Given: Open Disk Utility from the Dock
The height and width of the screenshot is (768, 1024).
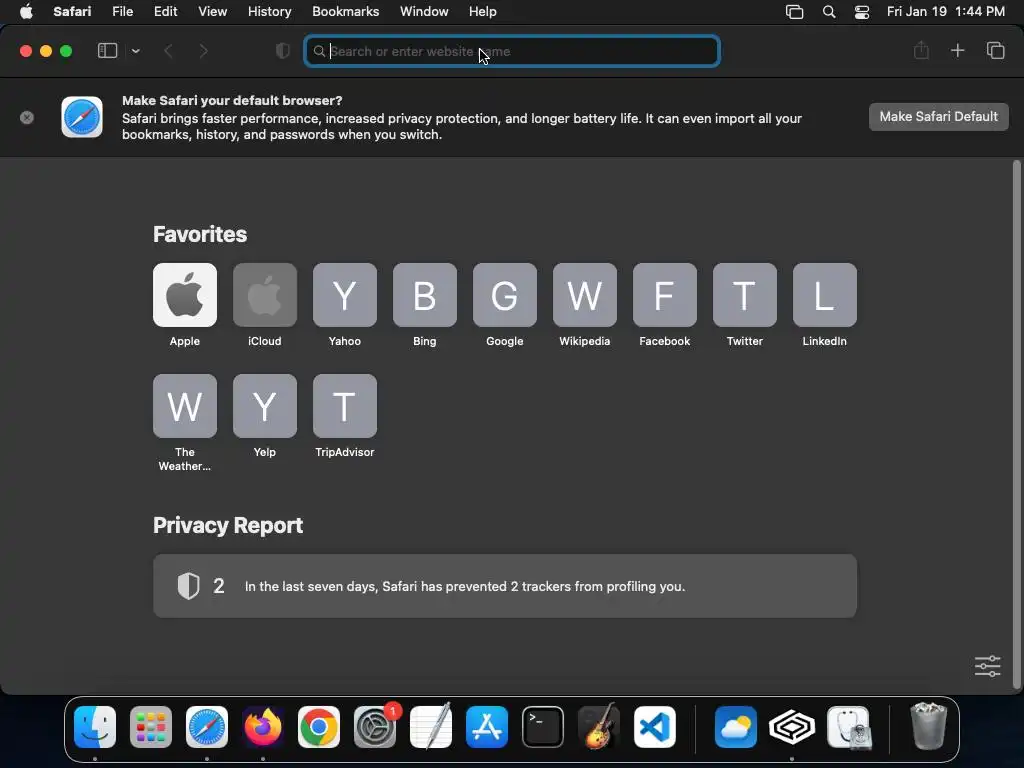Looking at the screenshot, I should (848, 727).
